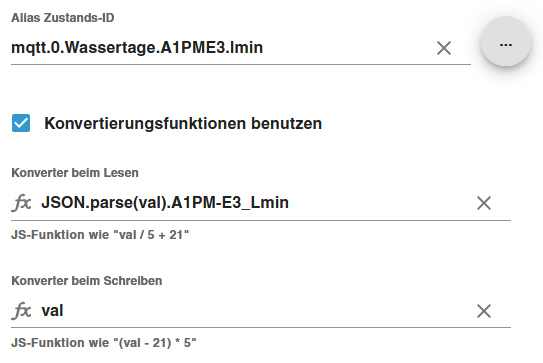Viewport: 543px width, 363px height.
Task: Click the helper text "val / 5 + 21"
Action: click(x=100, y=235)
